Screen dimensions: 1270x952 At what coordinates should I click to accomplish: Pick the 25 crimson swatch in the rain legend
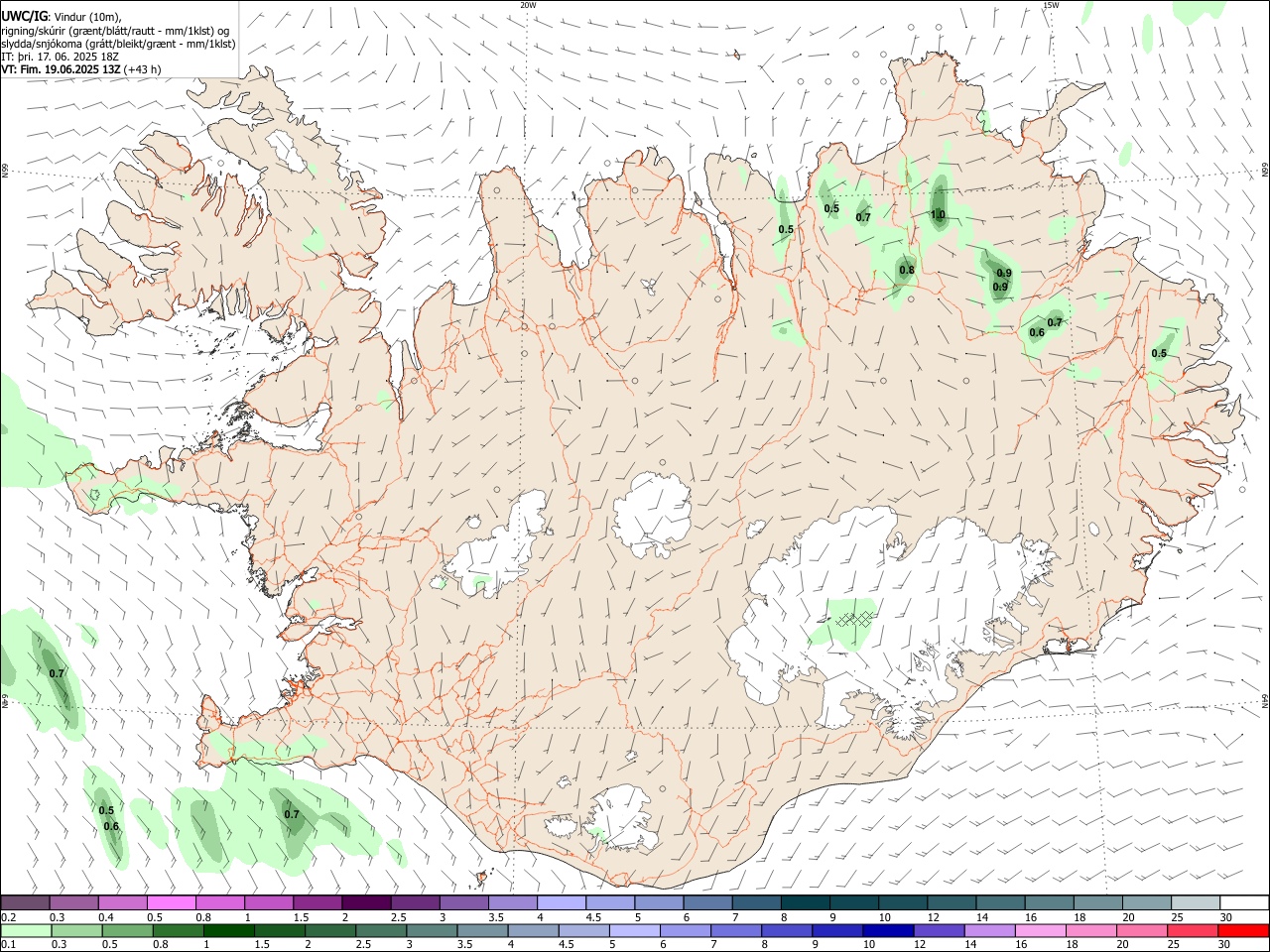[x=1192, y=930]
